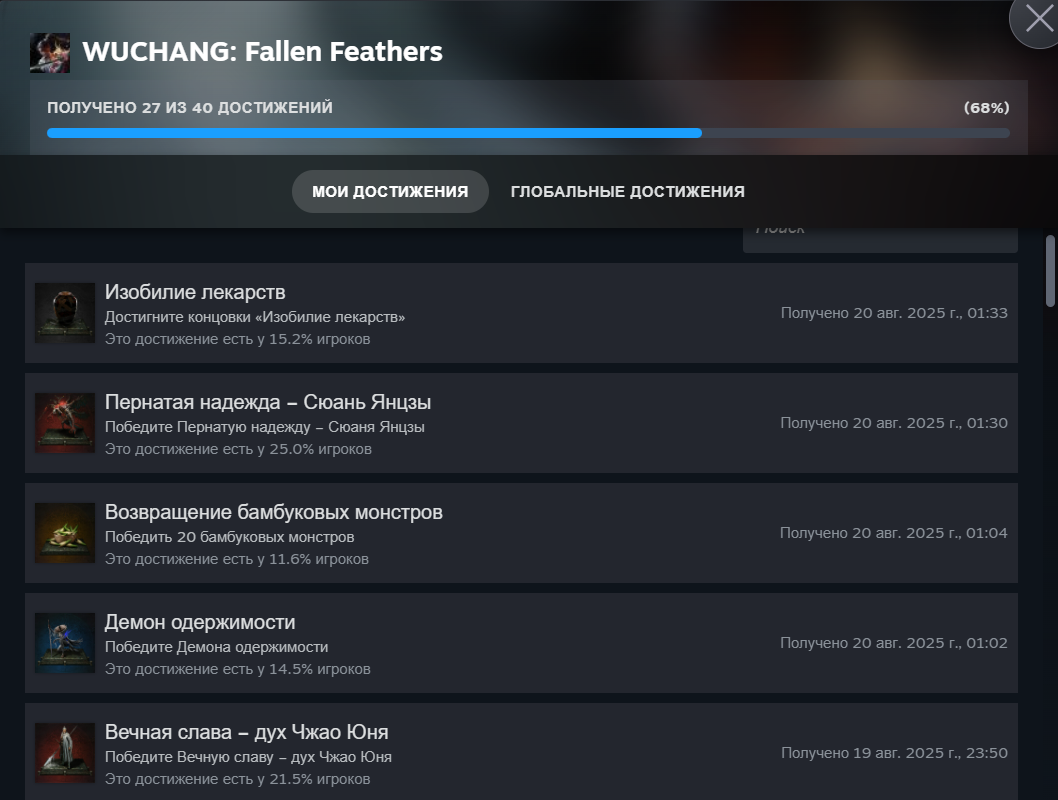
Task: Click the Демон одержимости achievement icon
Action: tap(65, 643)
